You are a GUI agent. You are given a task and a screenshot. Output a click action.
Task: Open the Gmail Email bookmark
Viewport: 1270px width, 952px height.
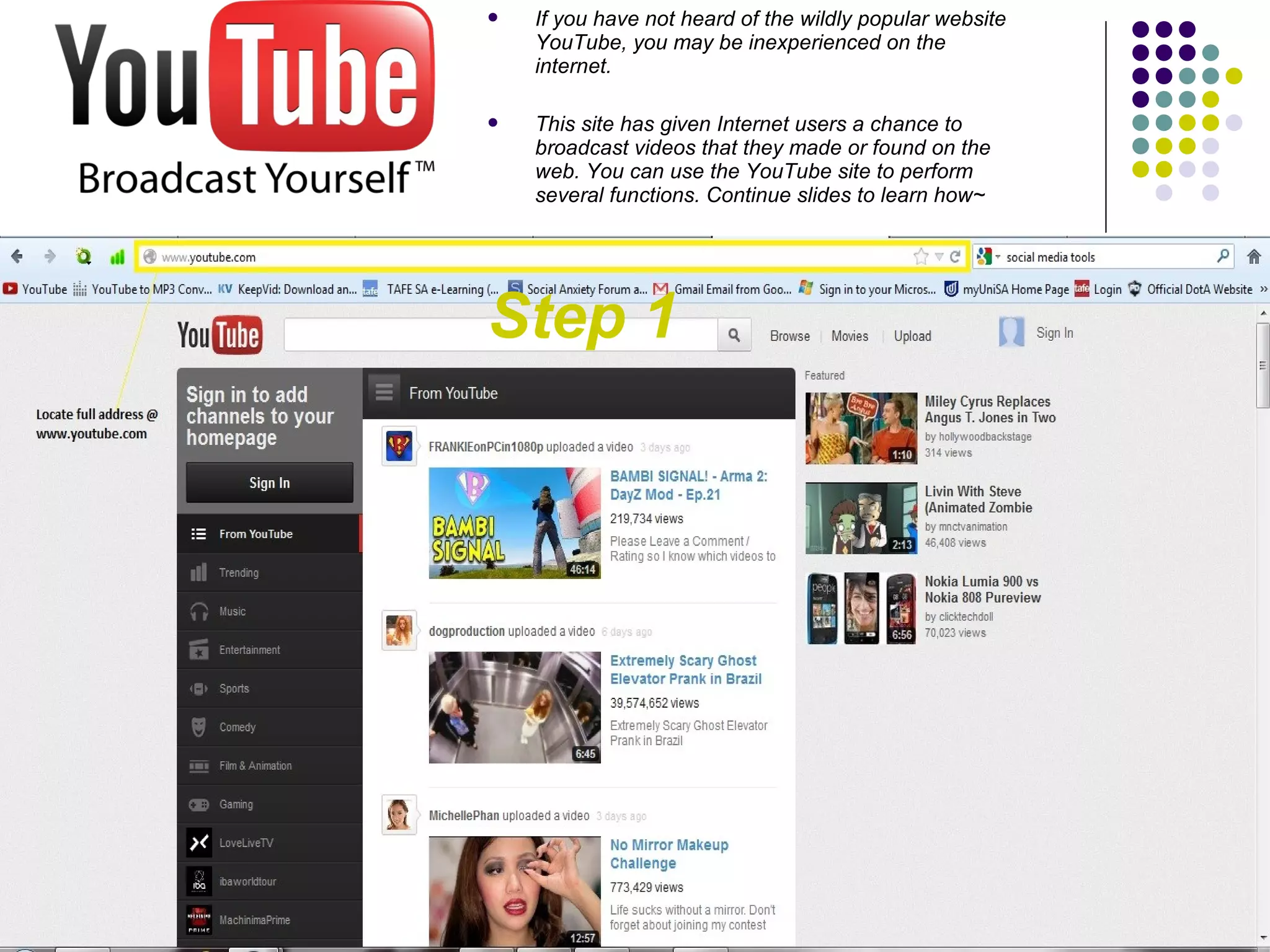[x=722, y=289]
